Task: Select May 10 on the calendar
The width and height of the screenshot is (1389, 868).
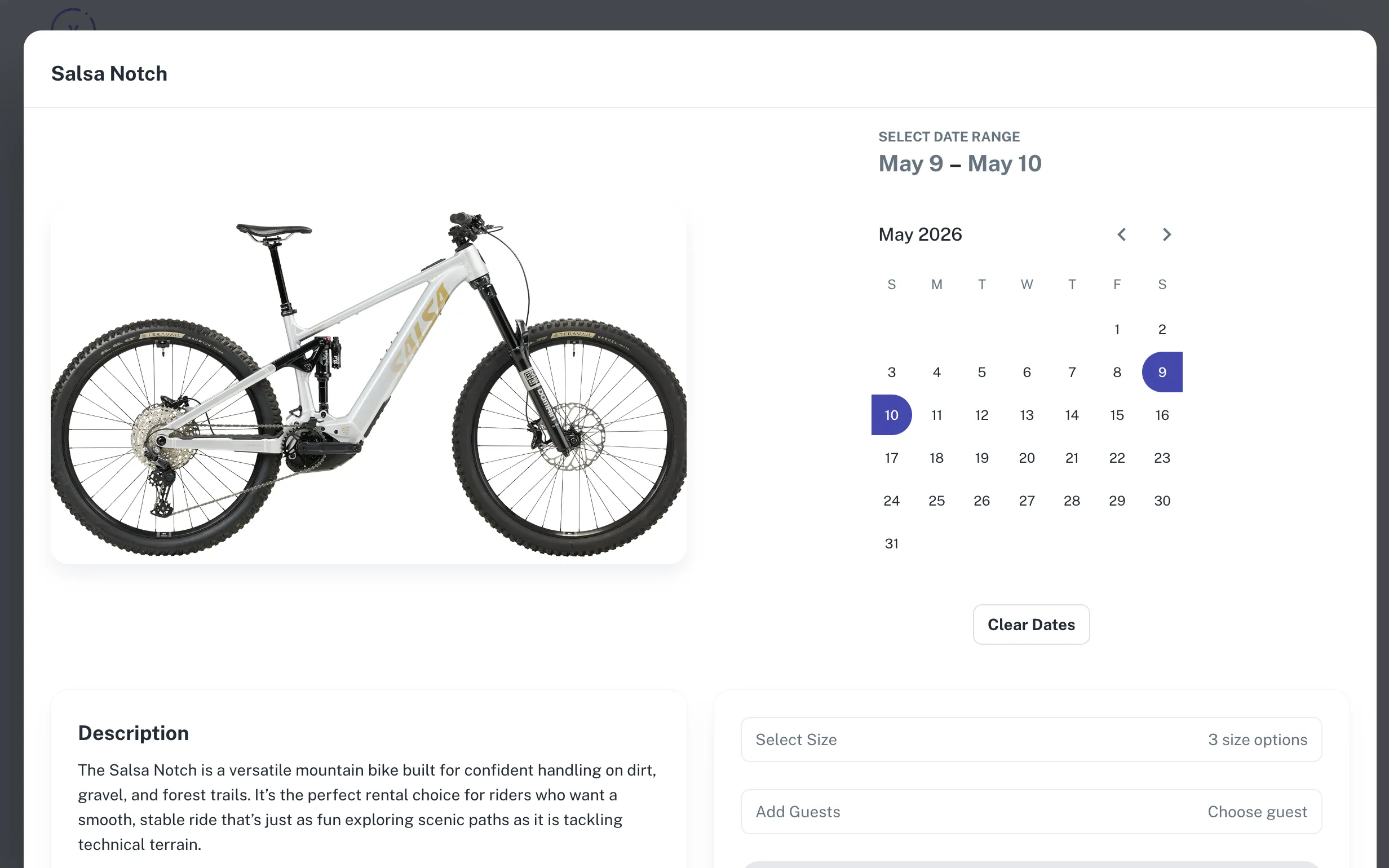Action: 891,414
